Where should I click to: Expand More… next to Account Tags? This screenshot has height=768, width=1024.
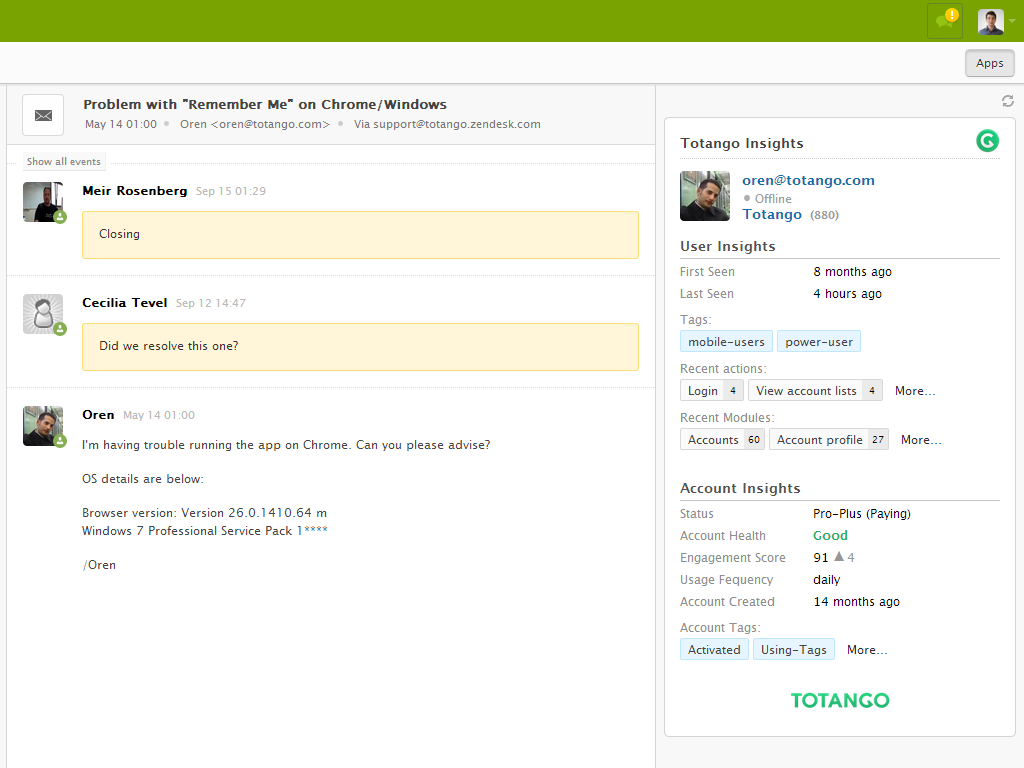tap(867, 650)
